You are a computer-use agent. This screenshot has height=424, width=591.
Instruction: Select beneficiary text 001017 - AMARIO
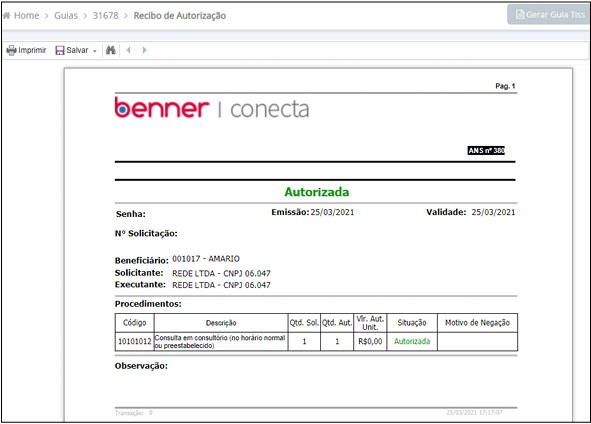coord(206,259)
